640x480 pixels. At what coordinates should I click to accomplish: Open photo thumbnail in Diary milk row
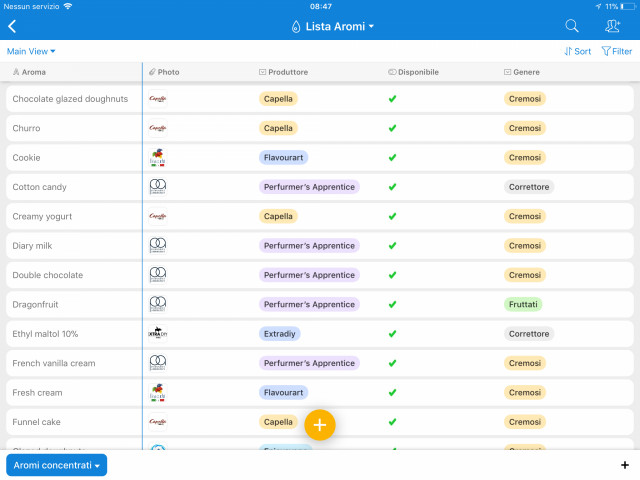pyautogui.click(x=158, y=246)
